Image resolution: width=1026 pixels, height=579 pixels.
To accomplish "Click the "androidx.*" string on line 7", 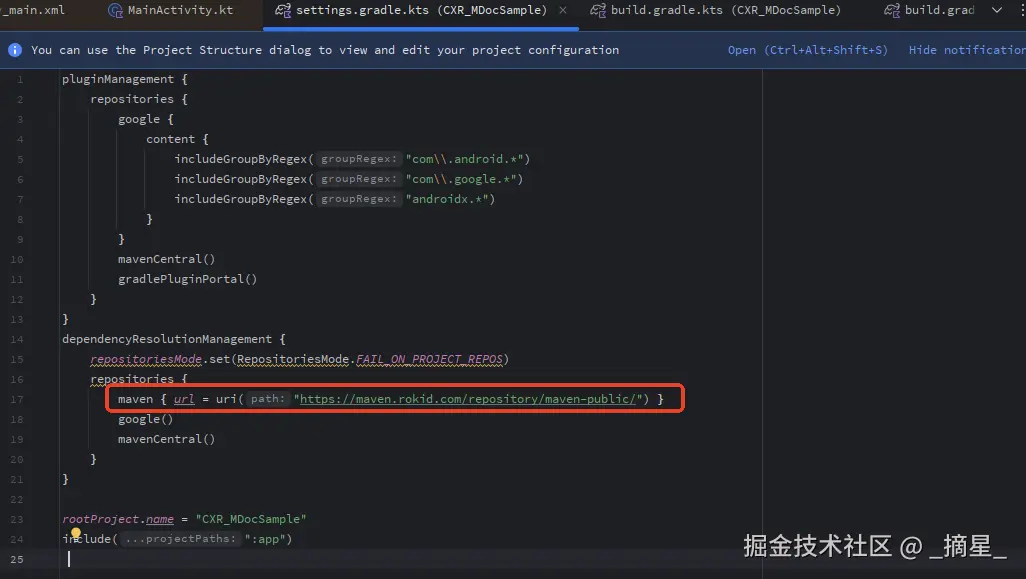I will coord(447,199).
